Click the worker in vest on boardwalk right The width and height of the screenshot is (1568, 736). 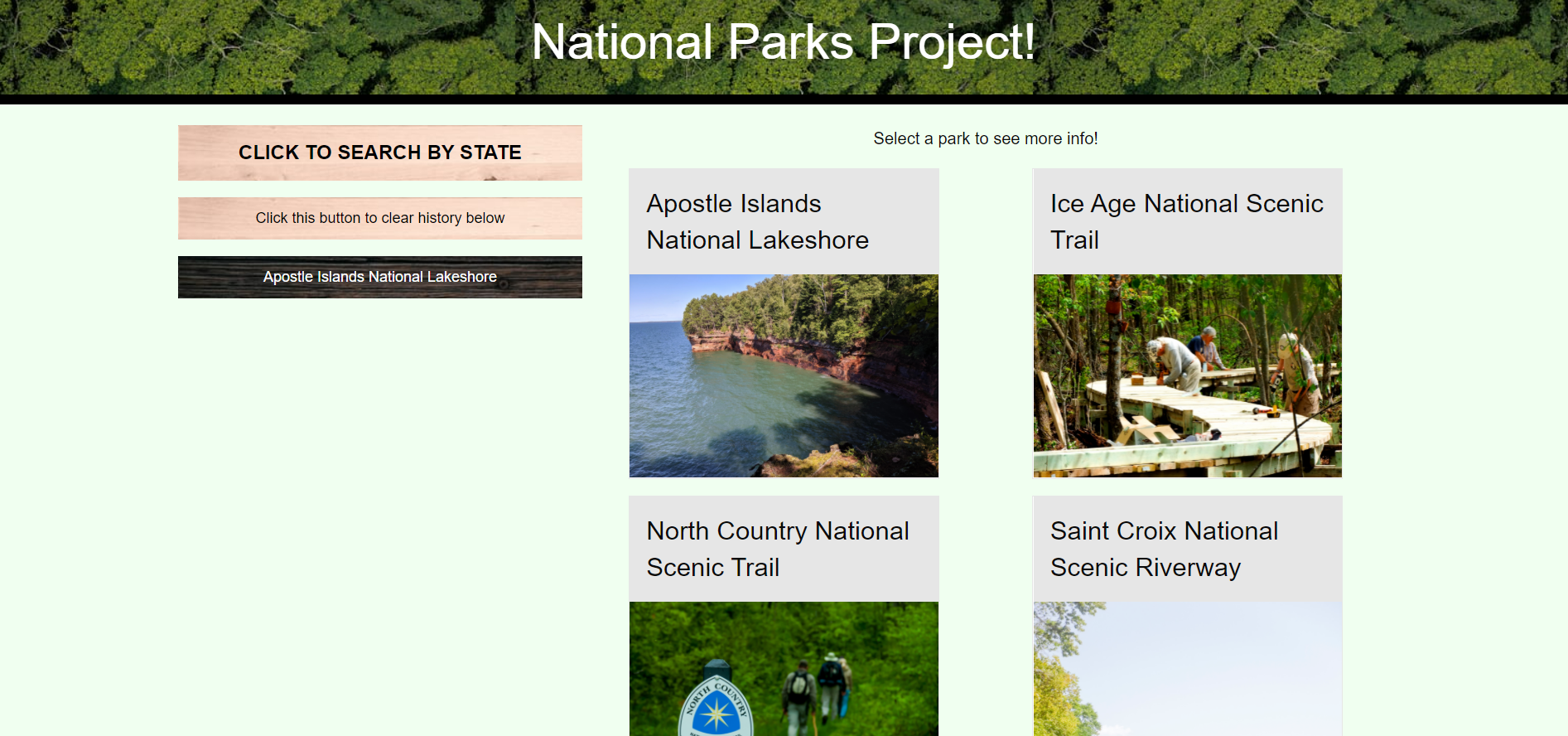[x=1294, y=365]
